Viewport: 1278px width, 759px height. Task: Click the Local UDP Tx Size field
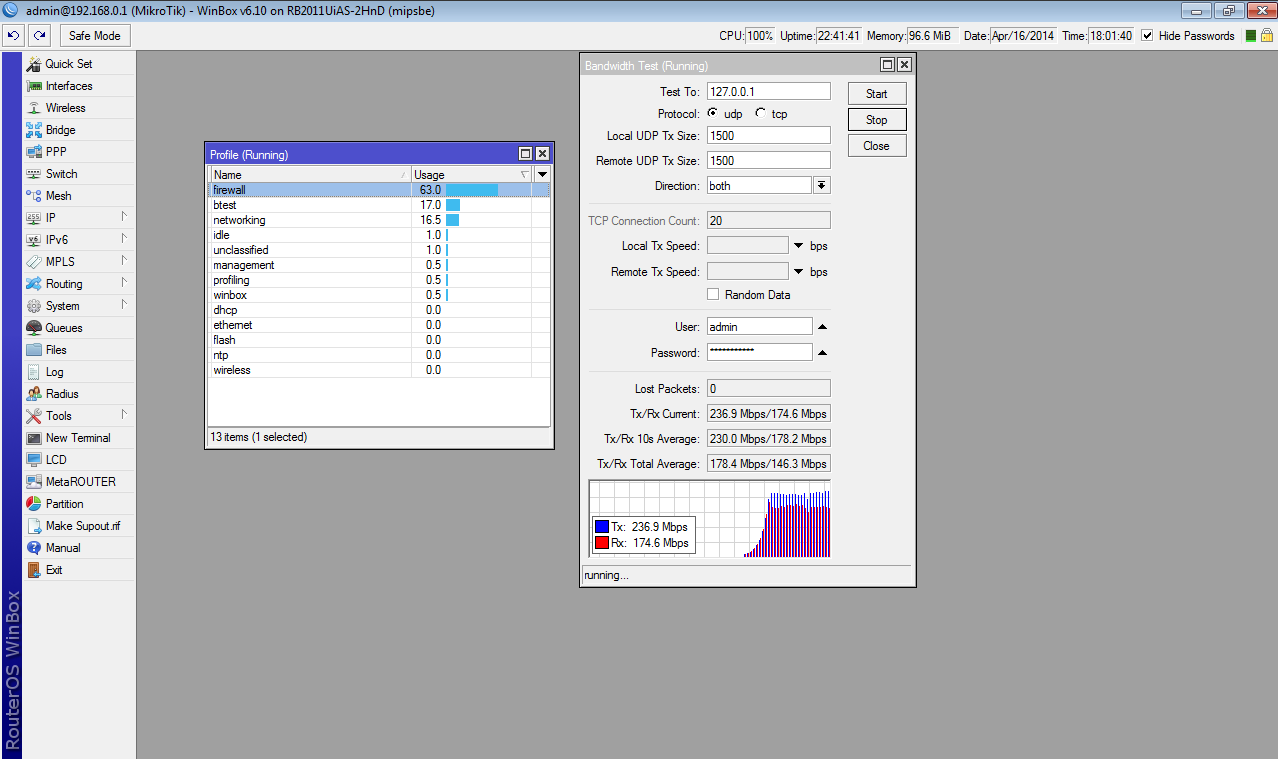(x=769, y=135)
